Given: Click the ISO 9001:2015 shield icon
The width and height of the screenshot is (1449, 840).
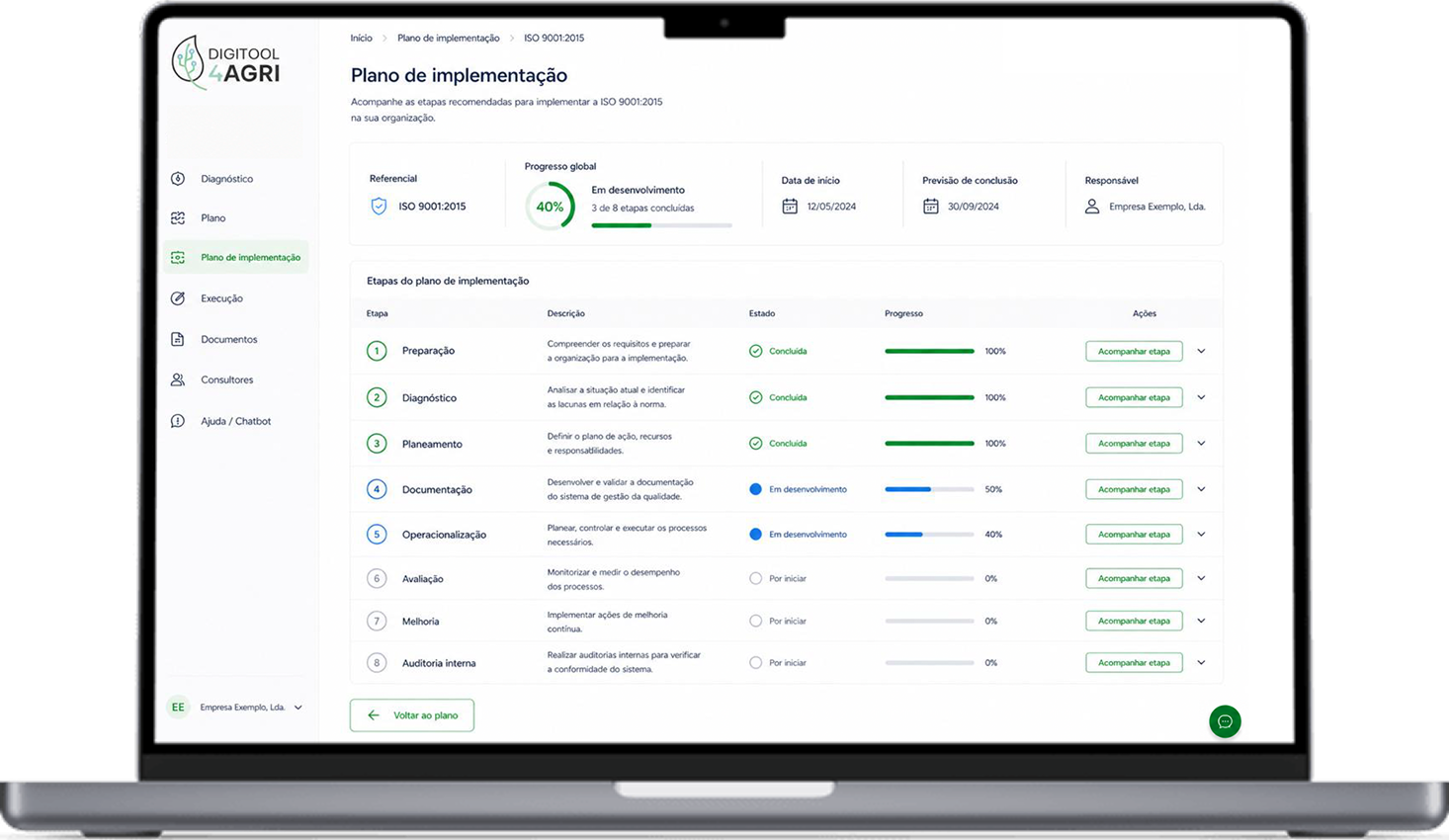Looking at the screenshot, I should click(x=379, y=207).
